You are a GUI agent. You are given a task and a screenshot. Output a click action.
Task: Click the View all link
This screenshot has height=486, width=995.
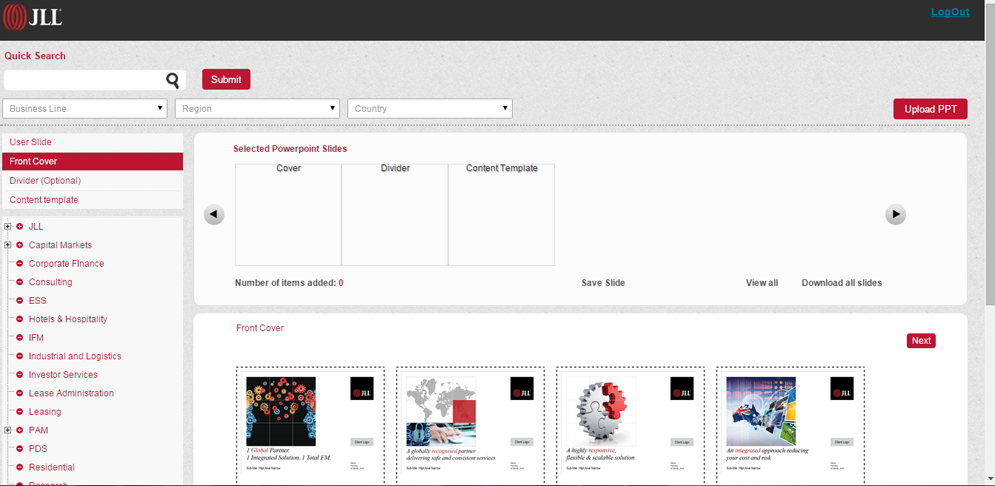[761, 283]
